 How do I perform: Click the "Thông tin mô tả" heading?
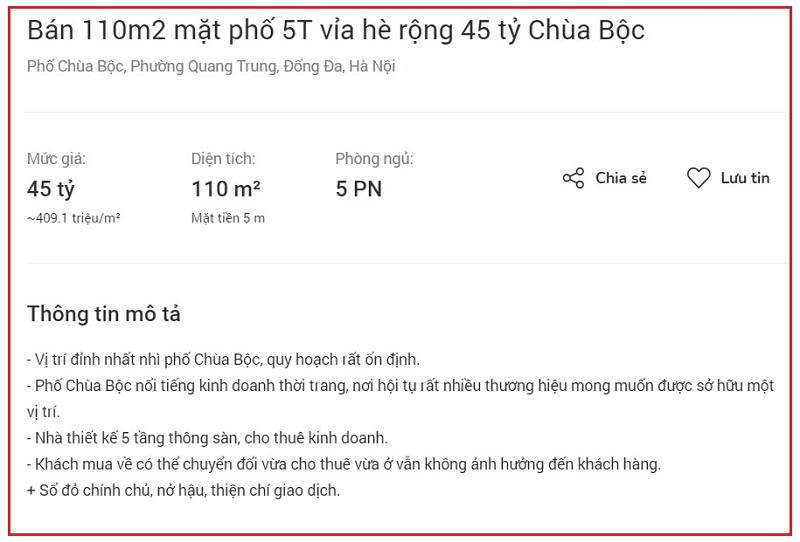click(104, 314)
